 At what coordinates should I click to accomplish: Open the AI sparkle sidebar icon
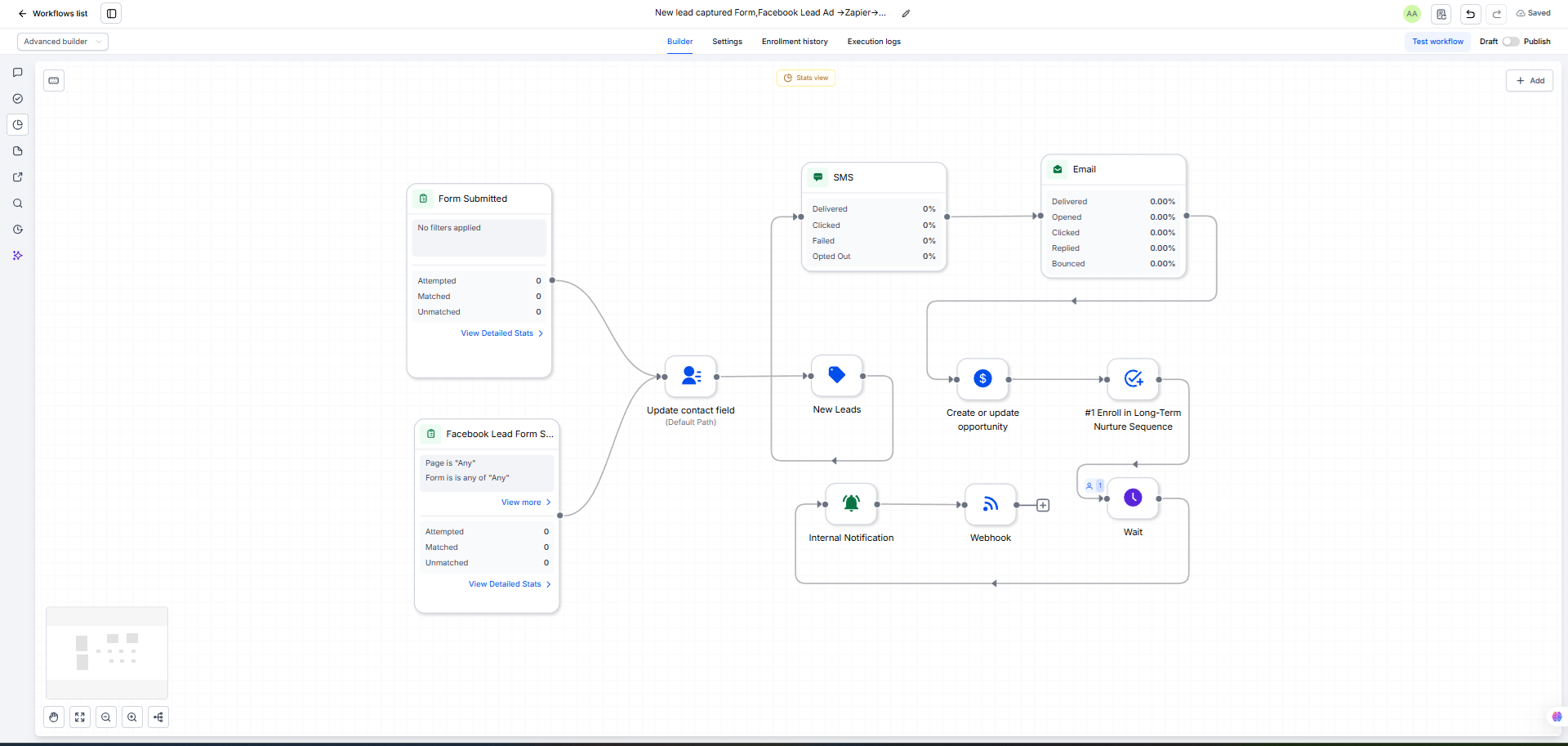click(x=18, y=256)
